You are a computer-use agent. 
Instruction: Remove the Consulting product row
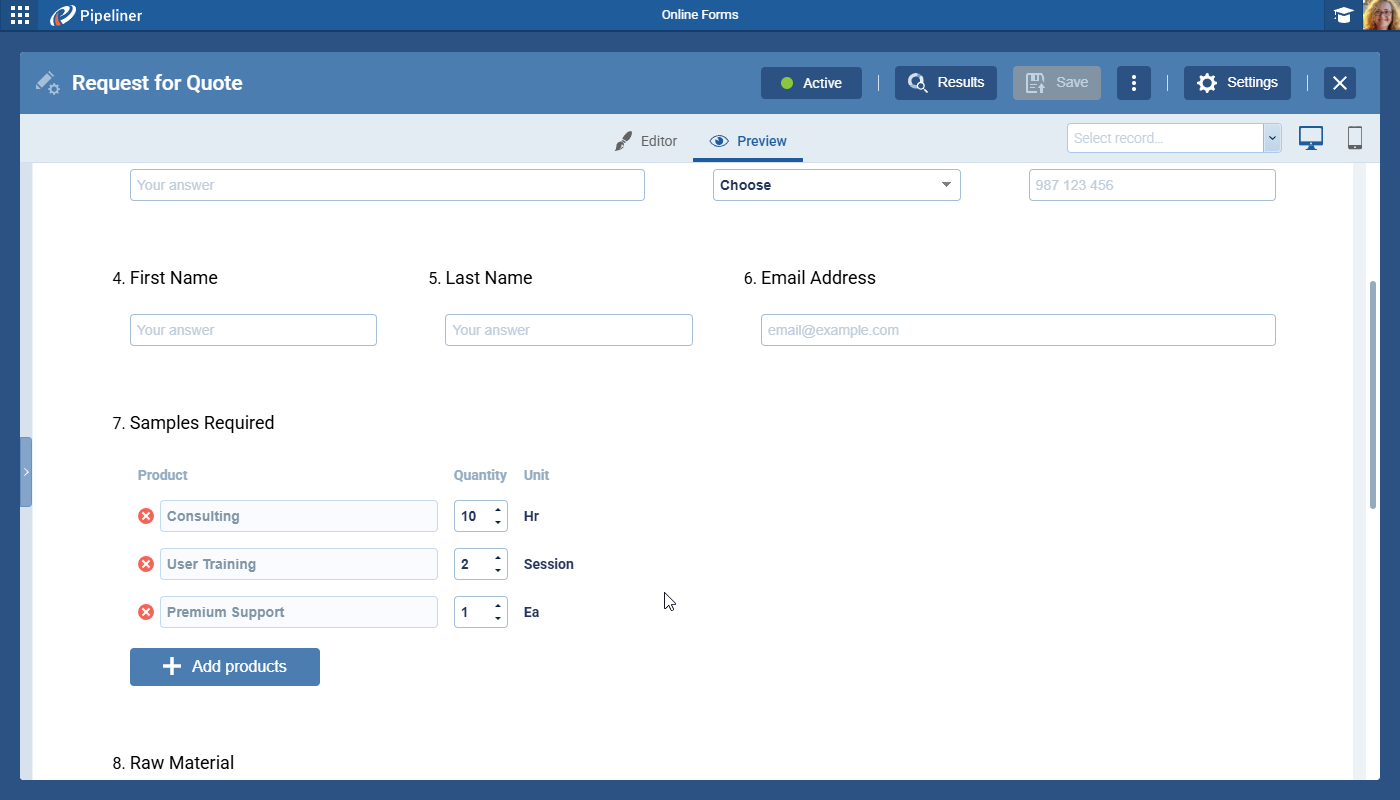point(146,516)
